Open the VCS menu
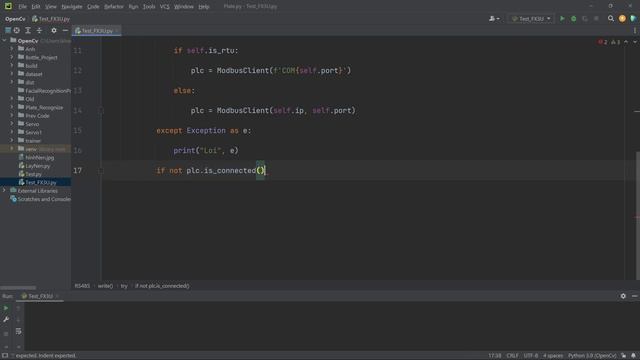Screen dimensions: 640x360 pos(164,7)
